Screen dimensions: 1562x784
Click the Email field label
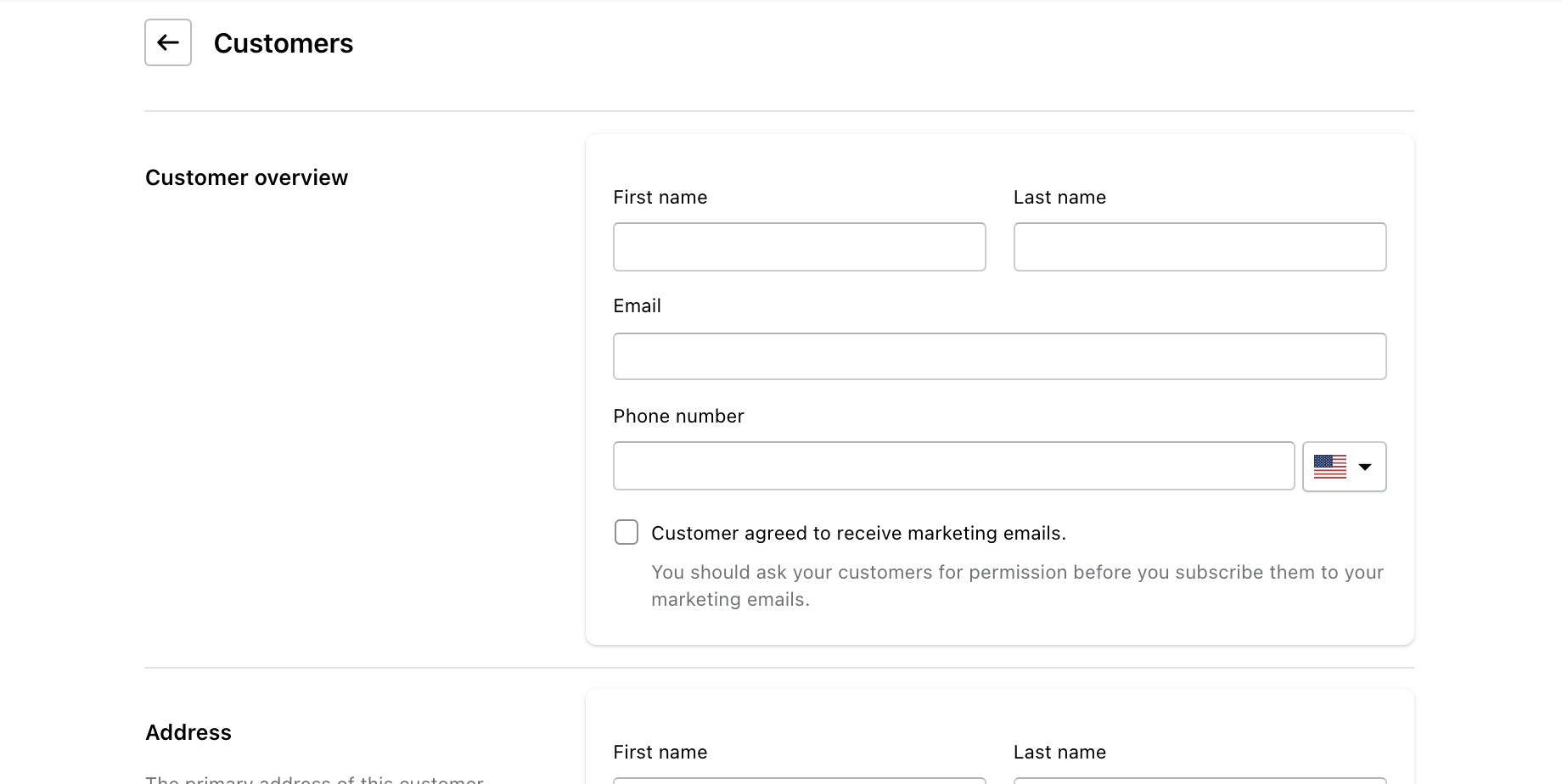click(637, 305)
